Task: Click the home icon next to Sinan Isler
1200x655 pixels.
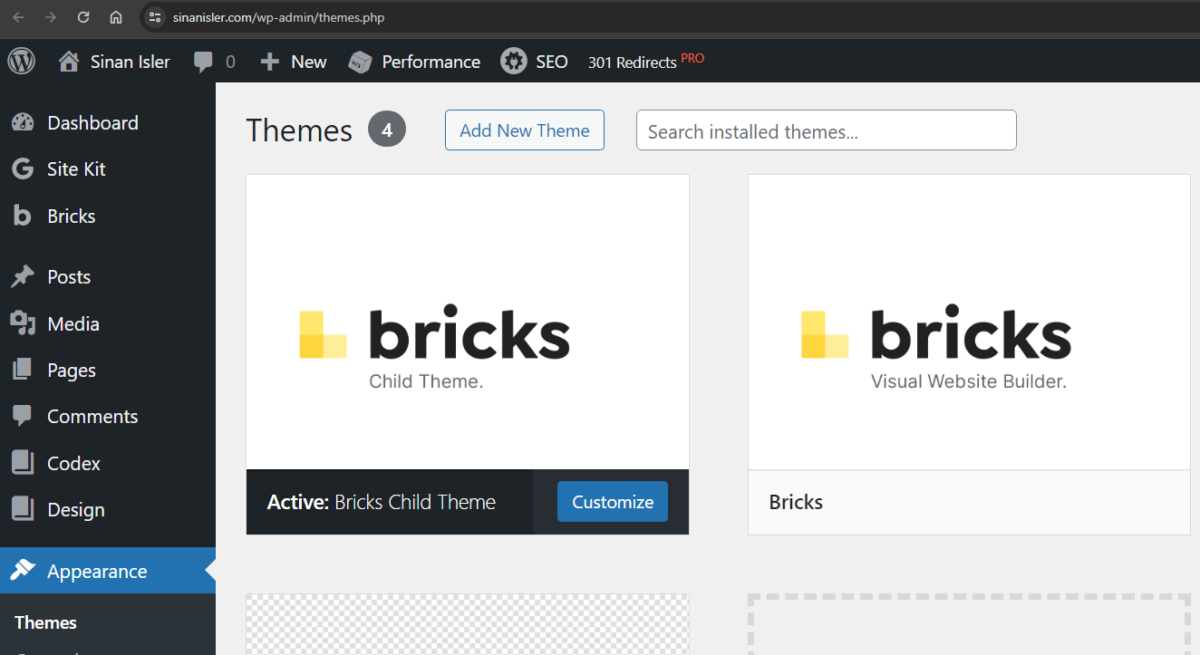Action: [67, 61]
